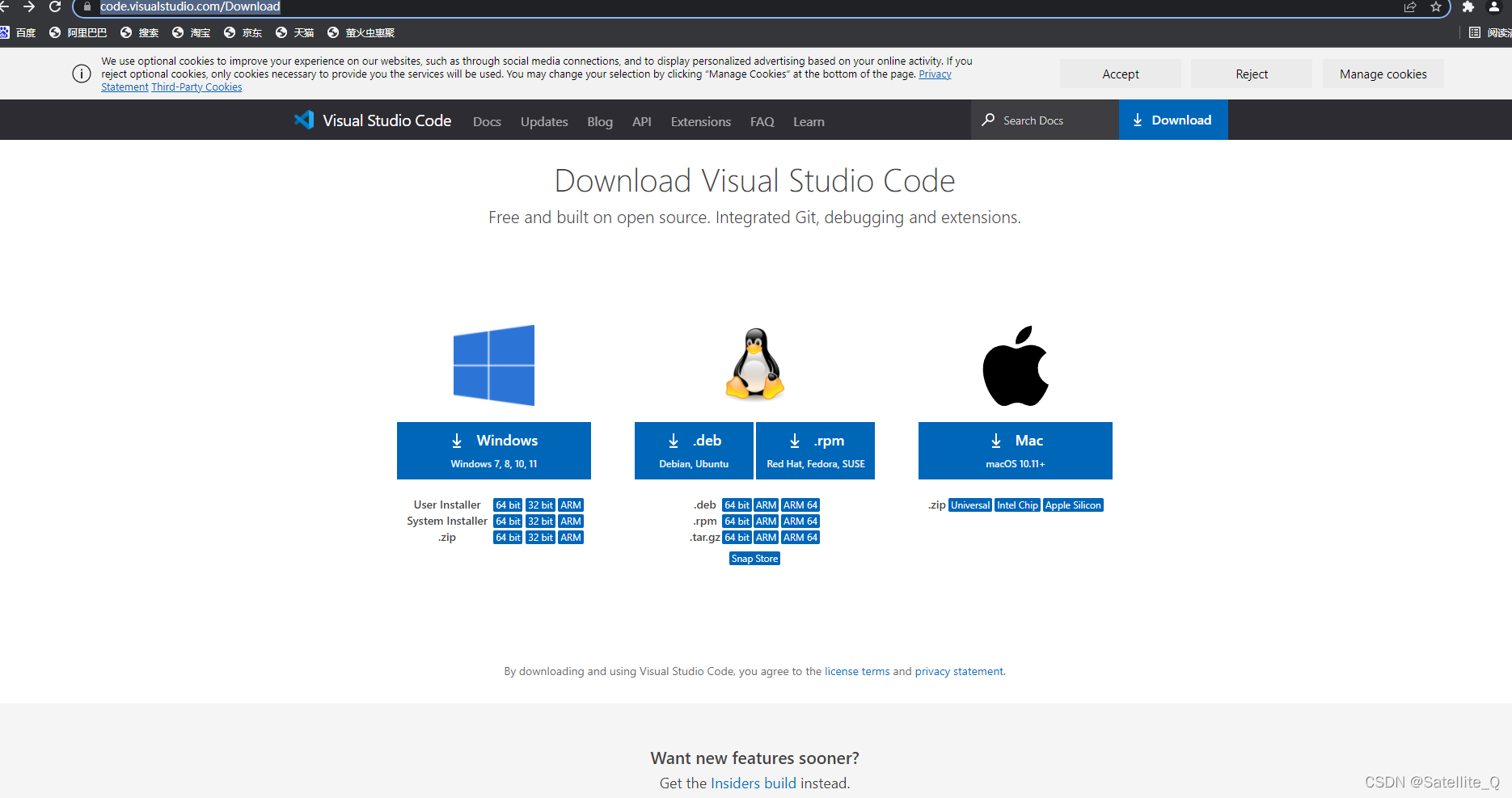
Task: Open Learn in navigation bar
Action: (809, 121)
